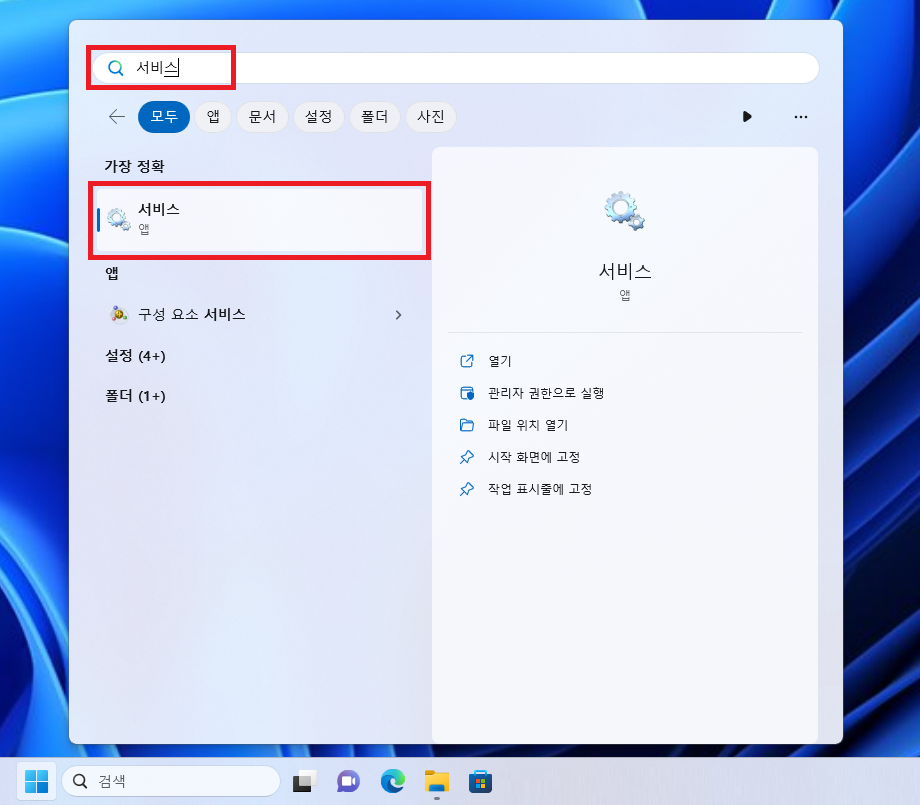
Task: Click the Windows Start button
Action: [36, 781]
